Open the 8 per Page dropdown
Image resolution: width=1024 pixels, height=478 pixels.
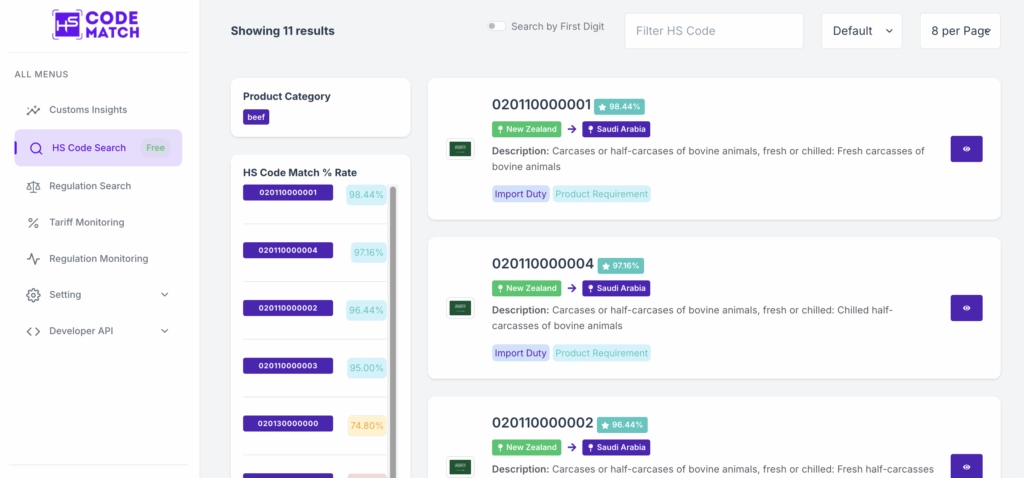(959, 31)
